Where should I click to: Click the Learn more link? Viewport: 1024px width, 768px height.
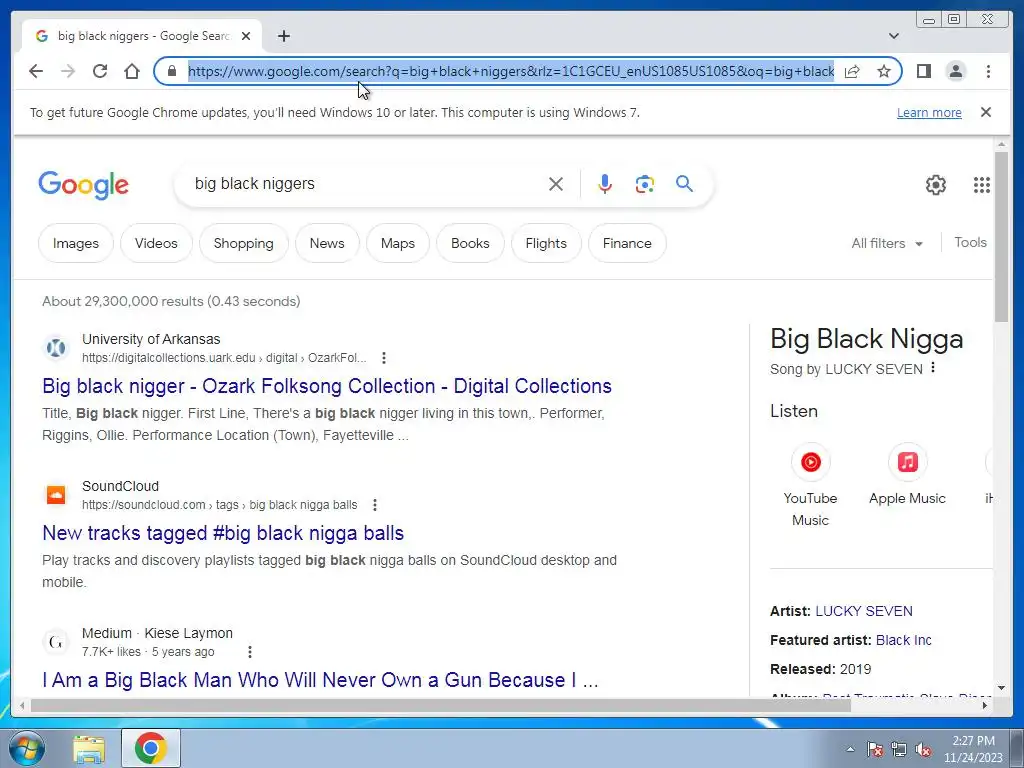point(929,112)
